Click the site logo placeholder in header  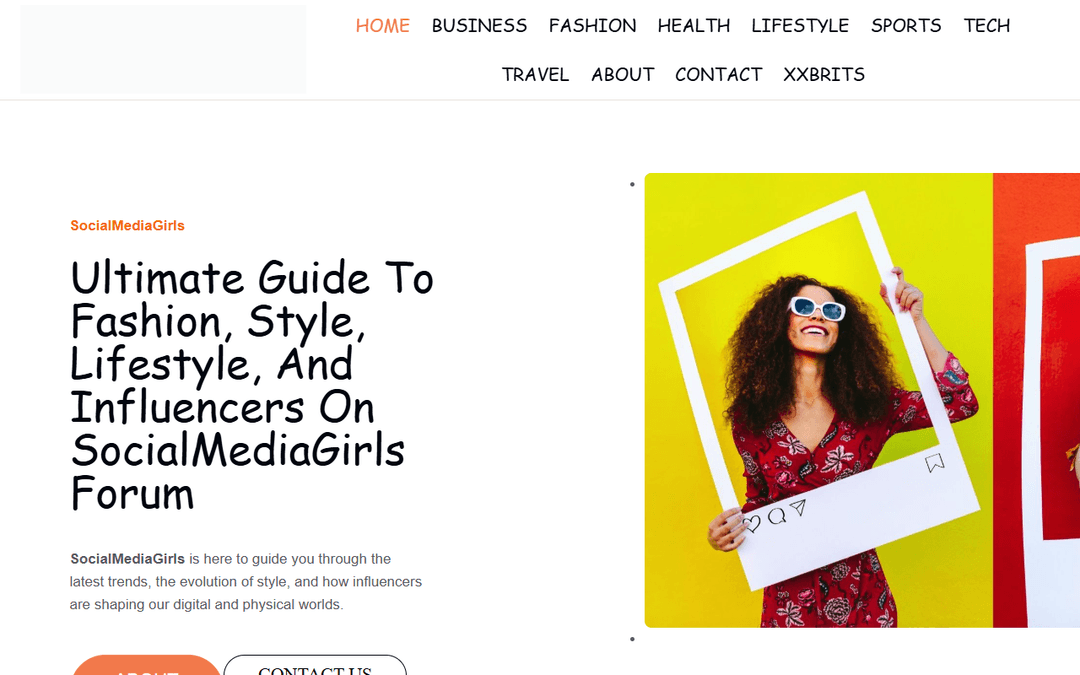[163, 49]
